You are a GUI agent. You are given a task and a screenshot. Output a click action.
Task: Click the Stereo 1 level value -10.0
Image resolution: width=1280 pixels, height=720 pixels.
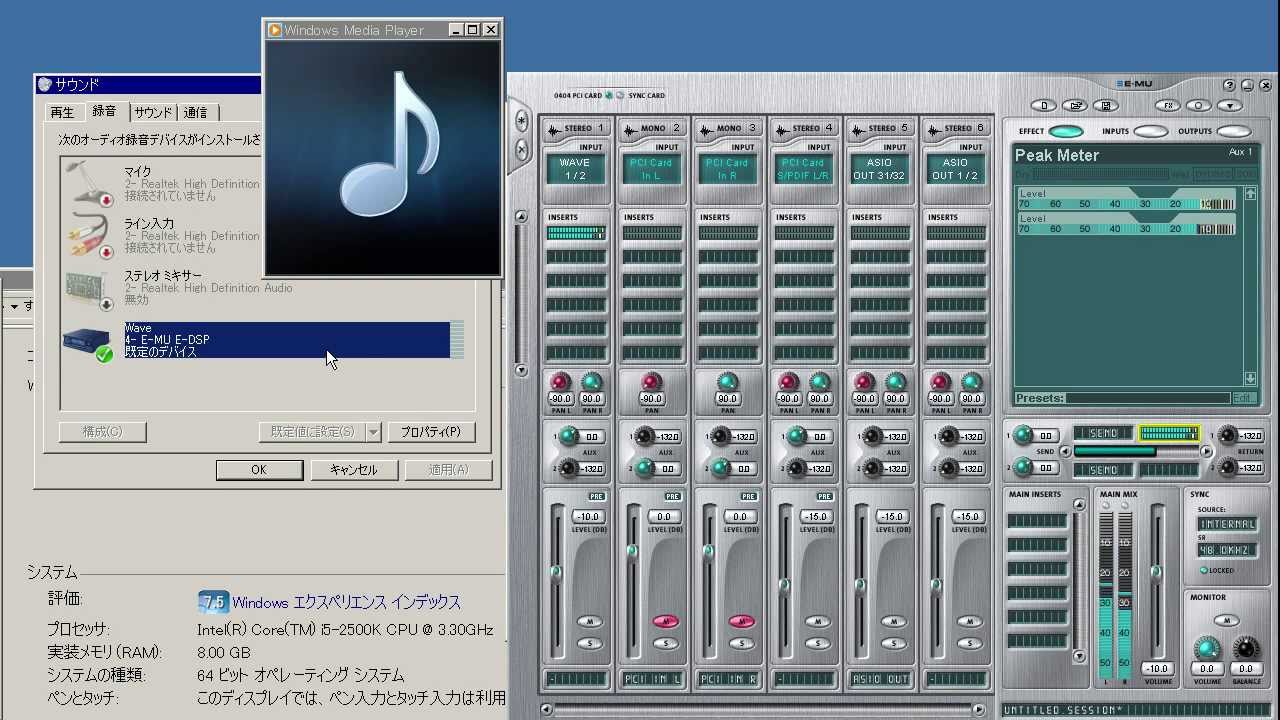point(587,517)
